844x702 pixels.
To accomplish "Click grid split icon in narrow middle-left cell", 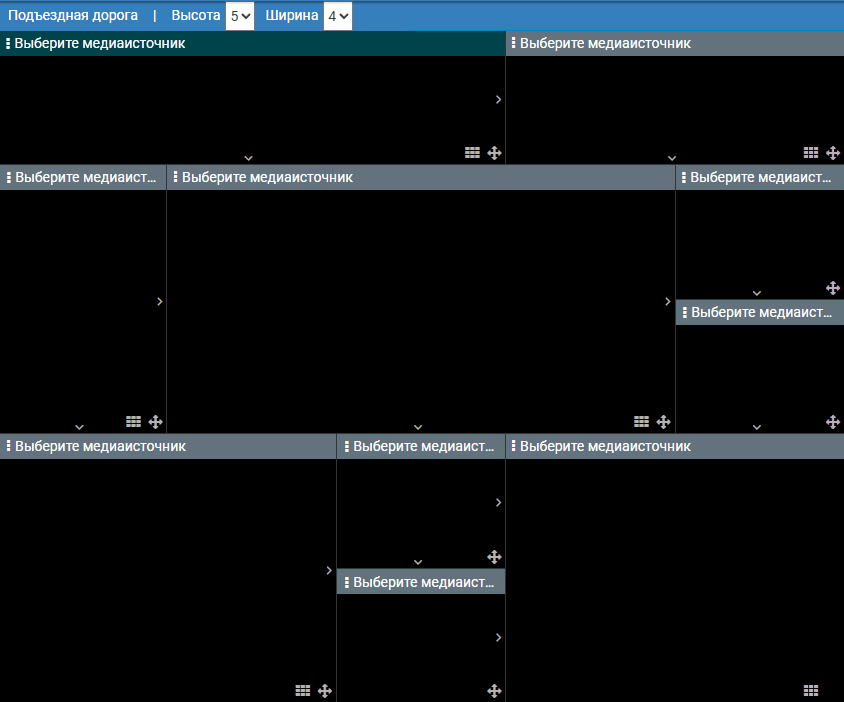I will click(134, 422).
